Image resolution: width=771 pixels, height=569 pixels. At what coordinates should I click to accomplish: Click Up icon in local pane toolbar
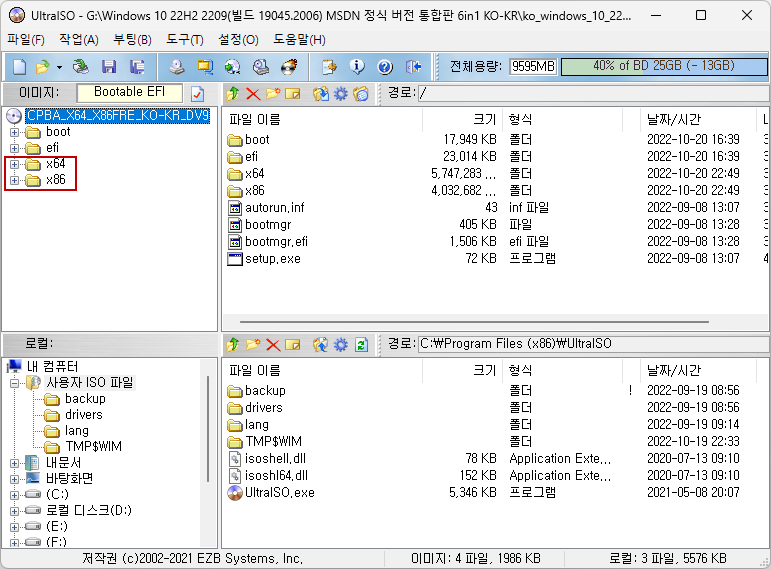(233, 345)
